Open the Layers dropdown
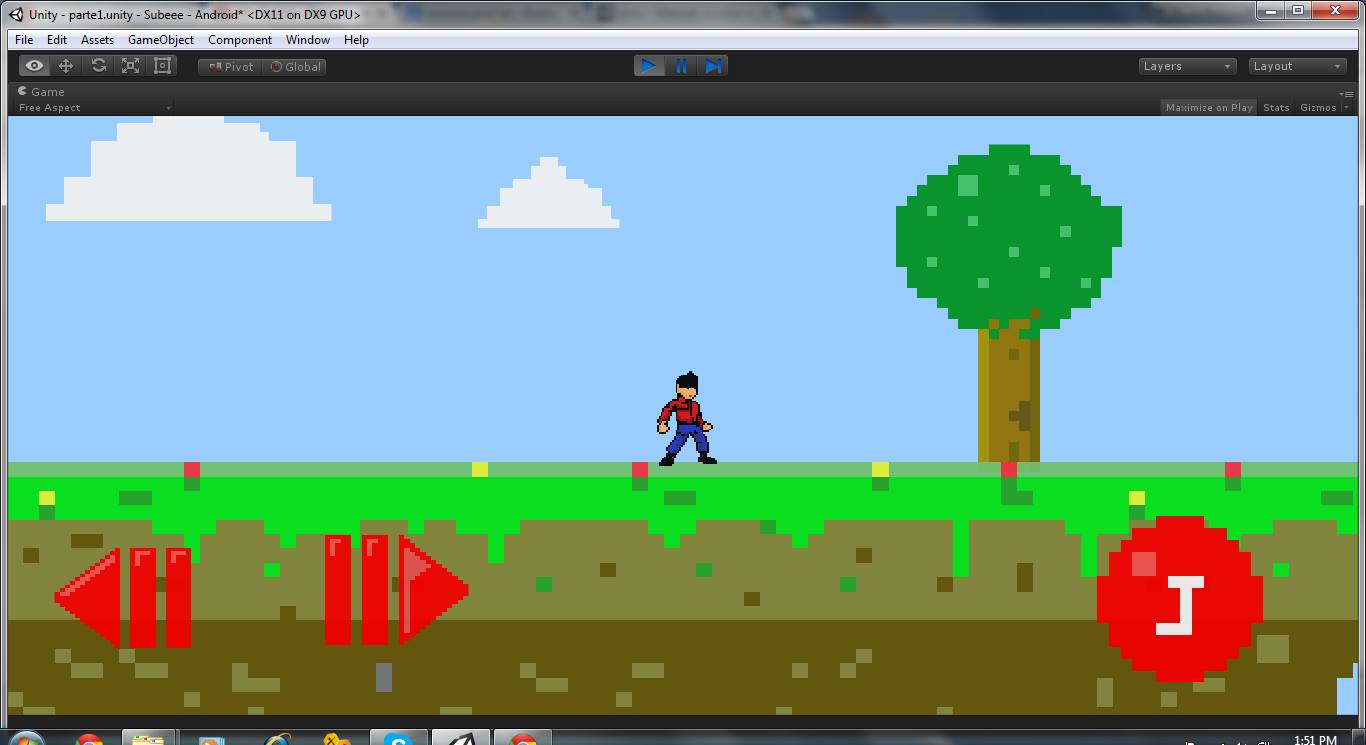The height and width of the screenshot is (745, 1366). click(x=1186, y=65)
